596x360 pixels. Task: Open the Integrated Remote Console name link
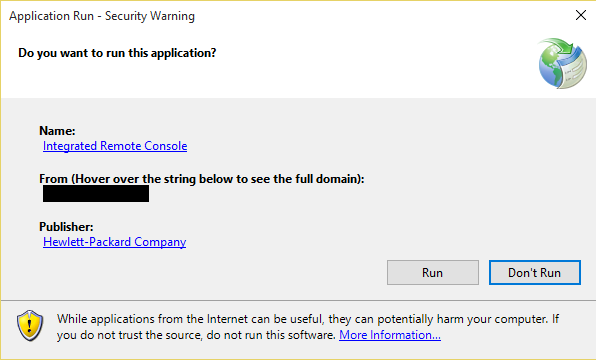pos(115,146)
